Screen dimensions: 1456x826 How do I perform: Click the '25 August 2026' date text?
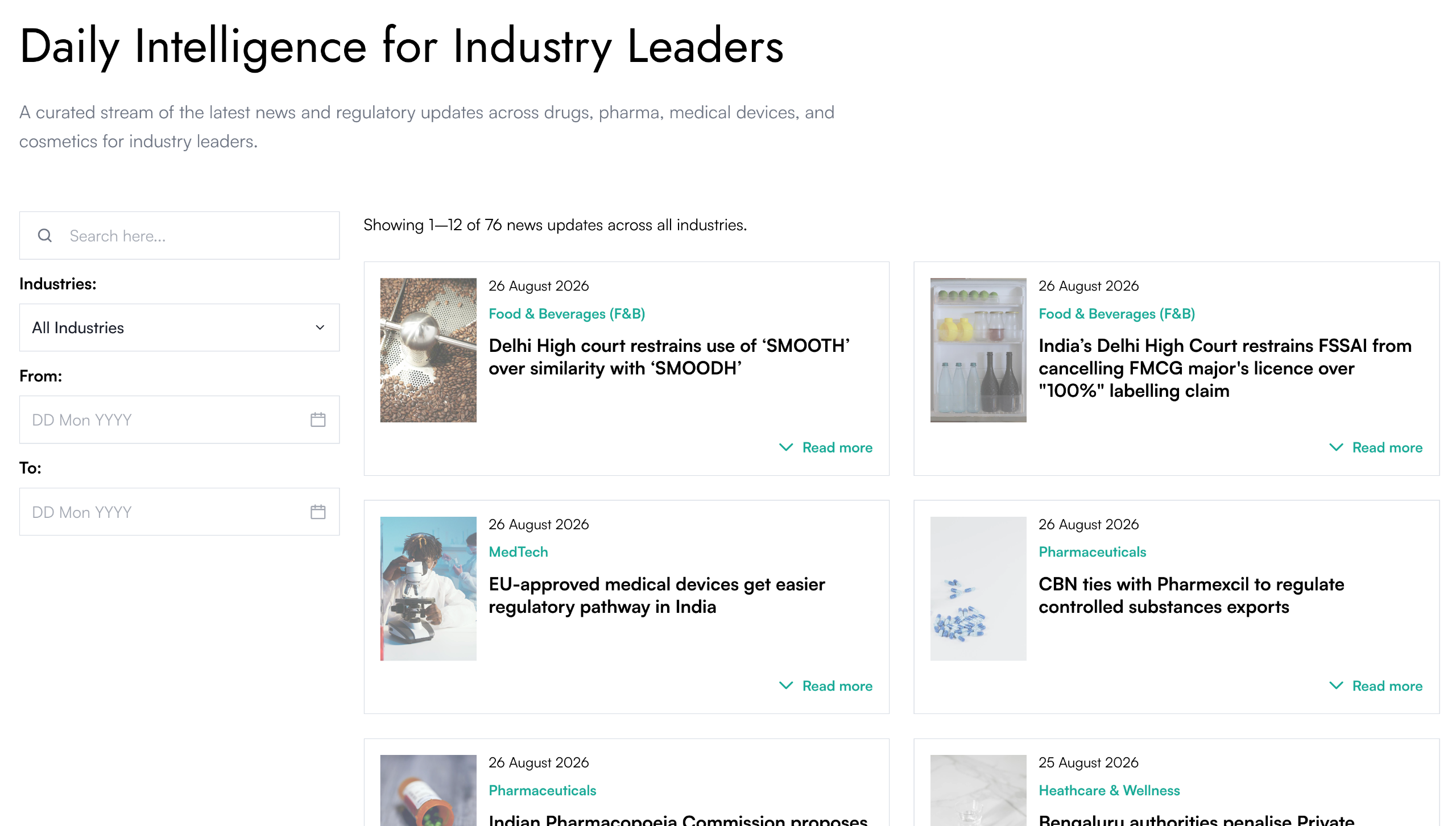click(x=1089, y=762)
